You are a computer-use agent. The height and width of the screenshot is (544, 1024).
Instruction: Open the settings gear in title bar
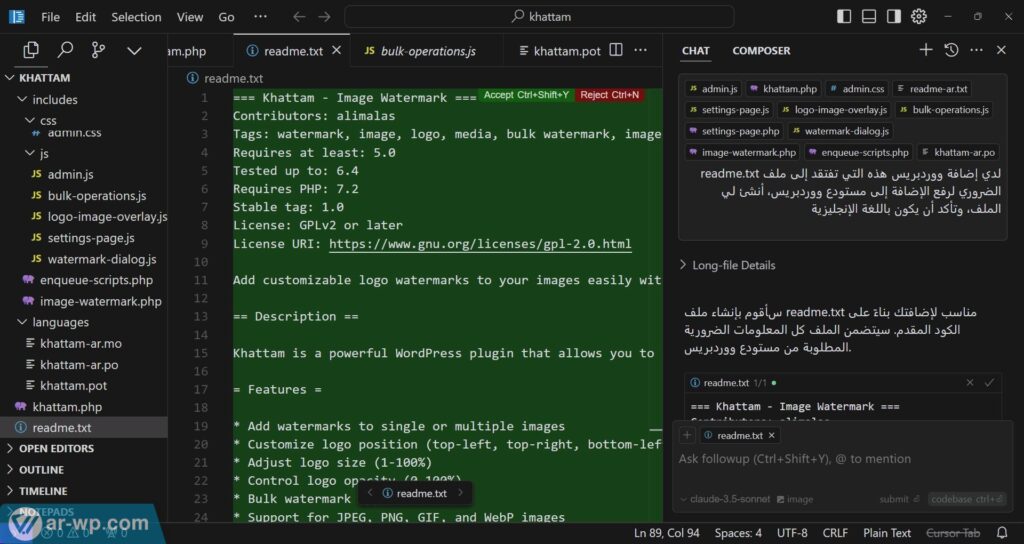(x=918, y=17)
